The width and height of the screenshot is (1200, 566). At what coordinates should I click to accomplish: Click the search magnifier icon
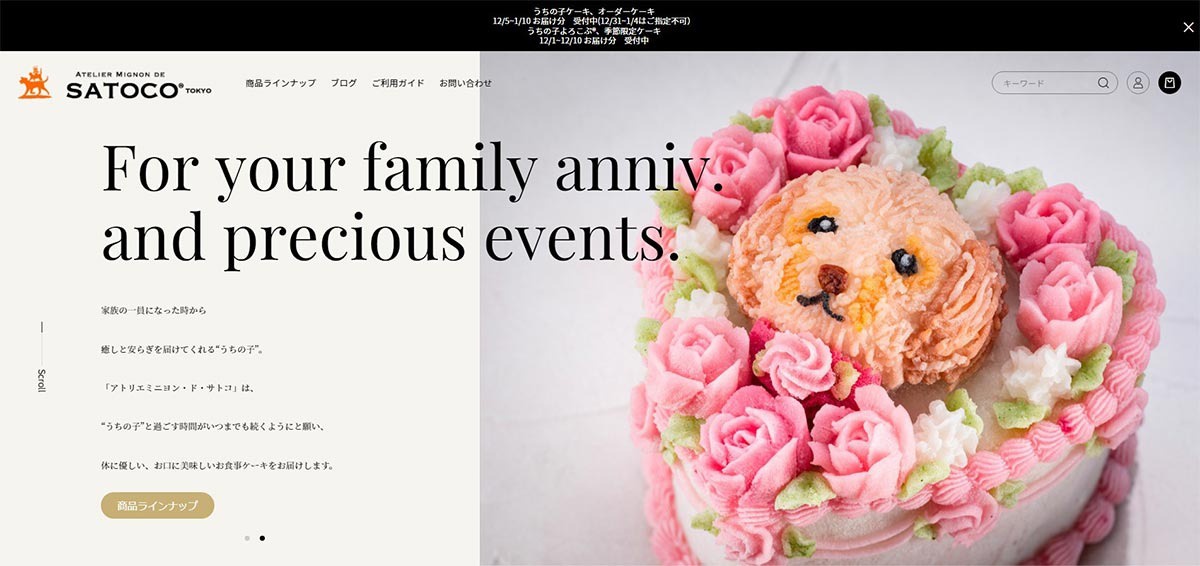[1104, 83]
